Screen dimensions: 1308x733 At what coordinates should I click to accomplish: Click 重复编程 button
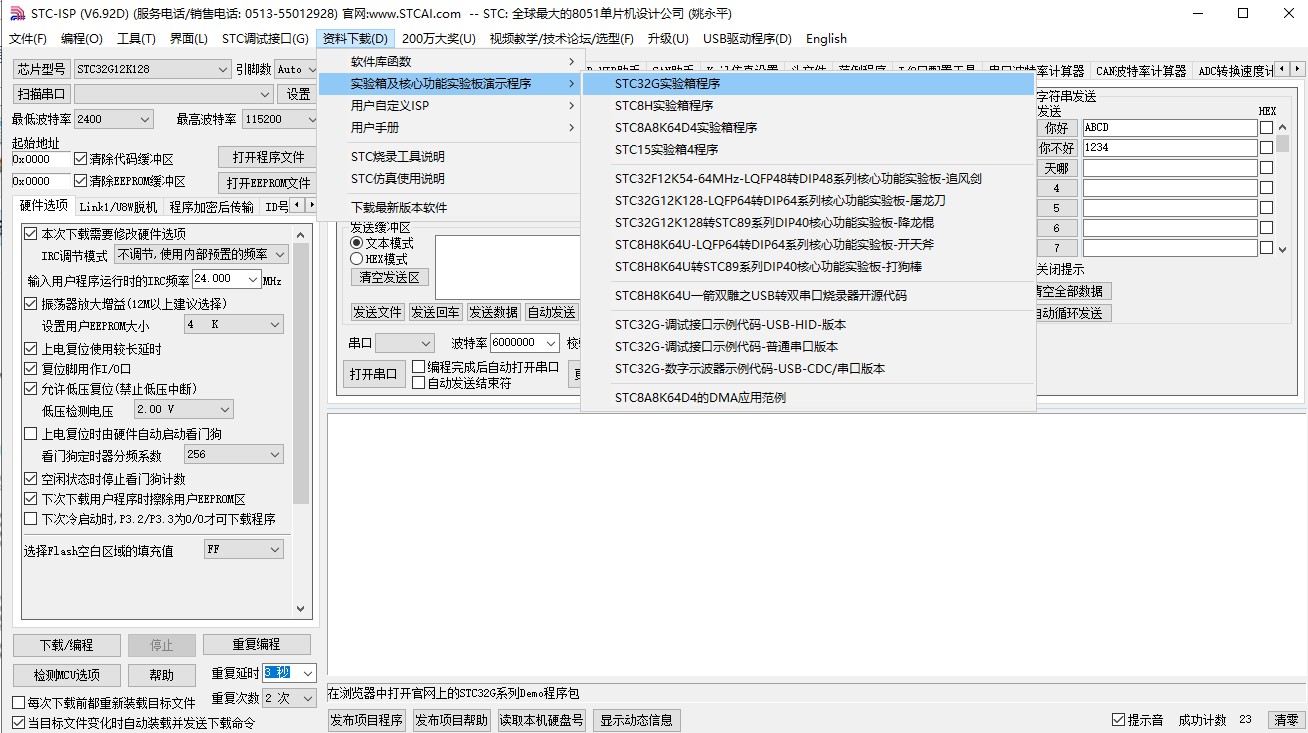click(x=257, y=645)
